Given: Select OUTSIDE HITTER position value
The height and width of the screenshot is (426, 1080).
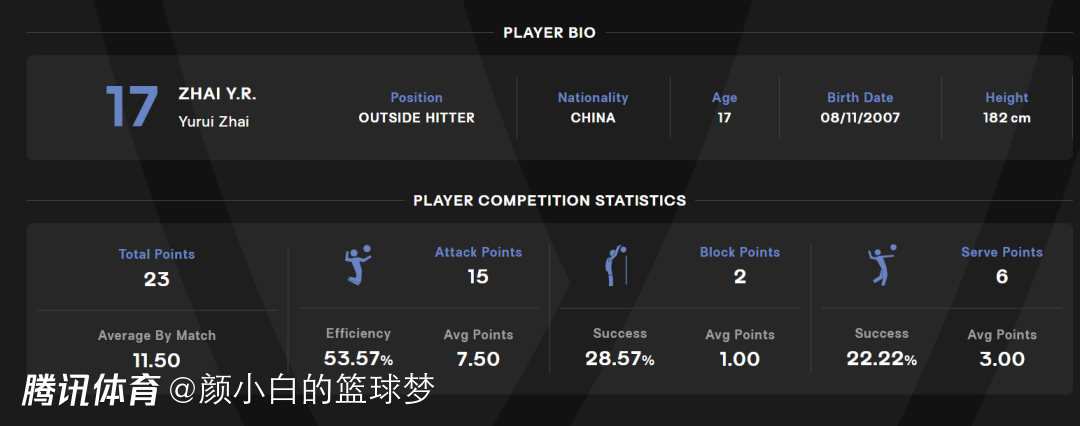Looking at the screenshot, I should coord(417,118).
